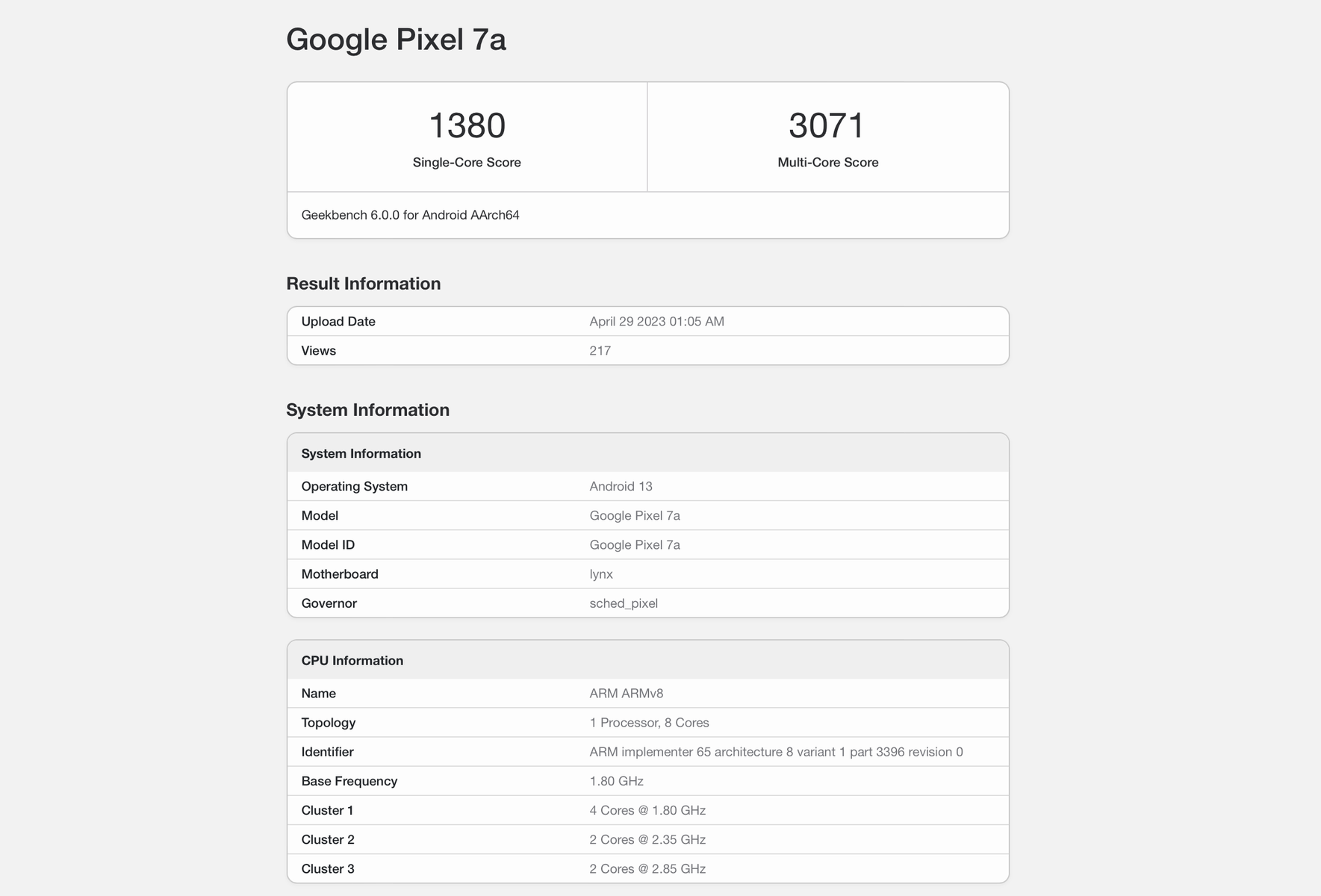Click the Model value Google Pixel 7a
This screenshot has width=1321, height=896.
(634, 516)
